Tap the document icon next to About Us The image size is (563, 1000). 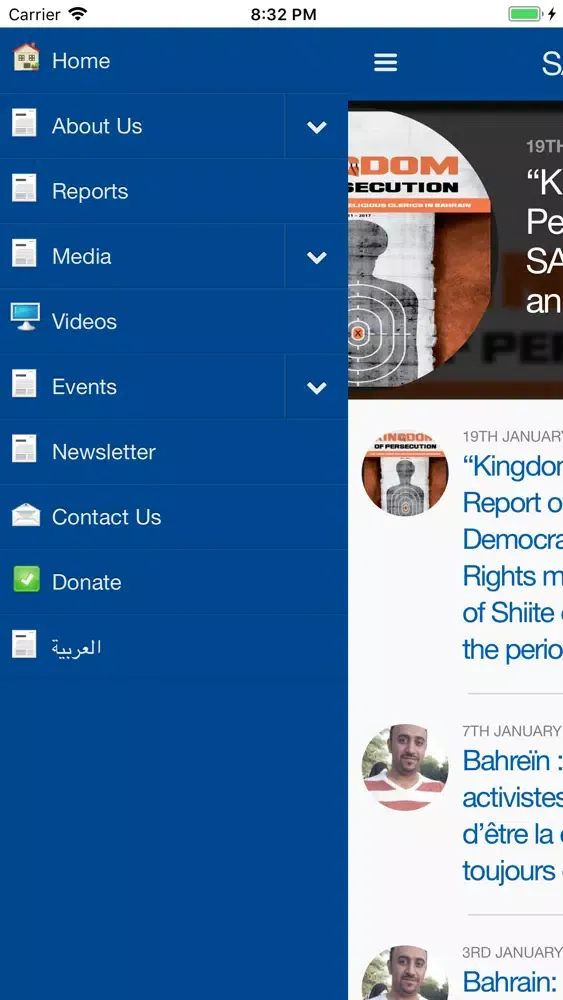pos(24,123)
